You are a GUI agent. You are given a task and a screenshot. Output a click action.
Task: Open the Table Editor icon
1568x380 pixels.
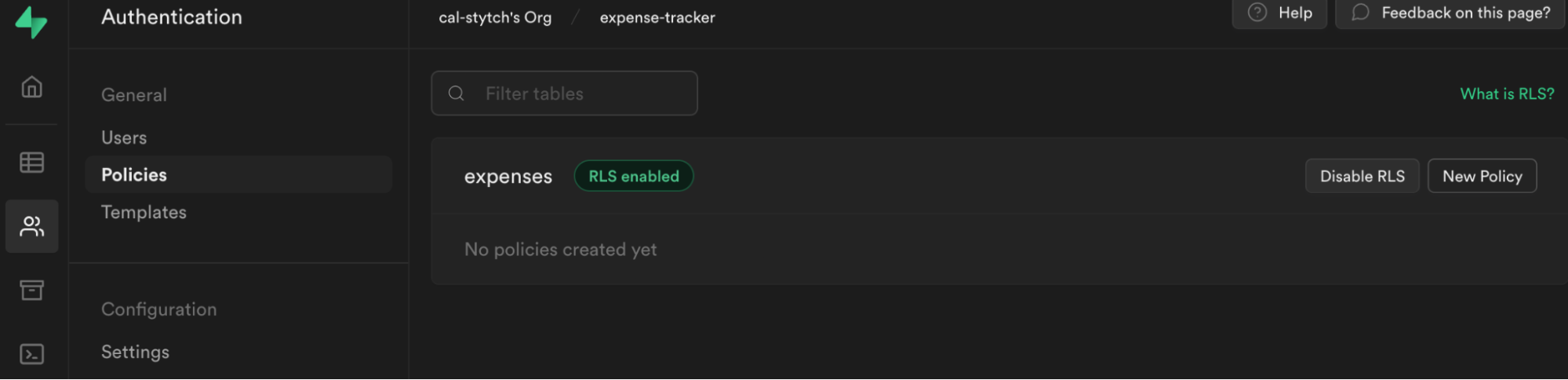(31, 163)
